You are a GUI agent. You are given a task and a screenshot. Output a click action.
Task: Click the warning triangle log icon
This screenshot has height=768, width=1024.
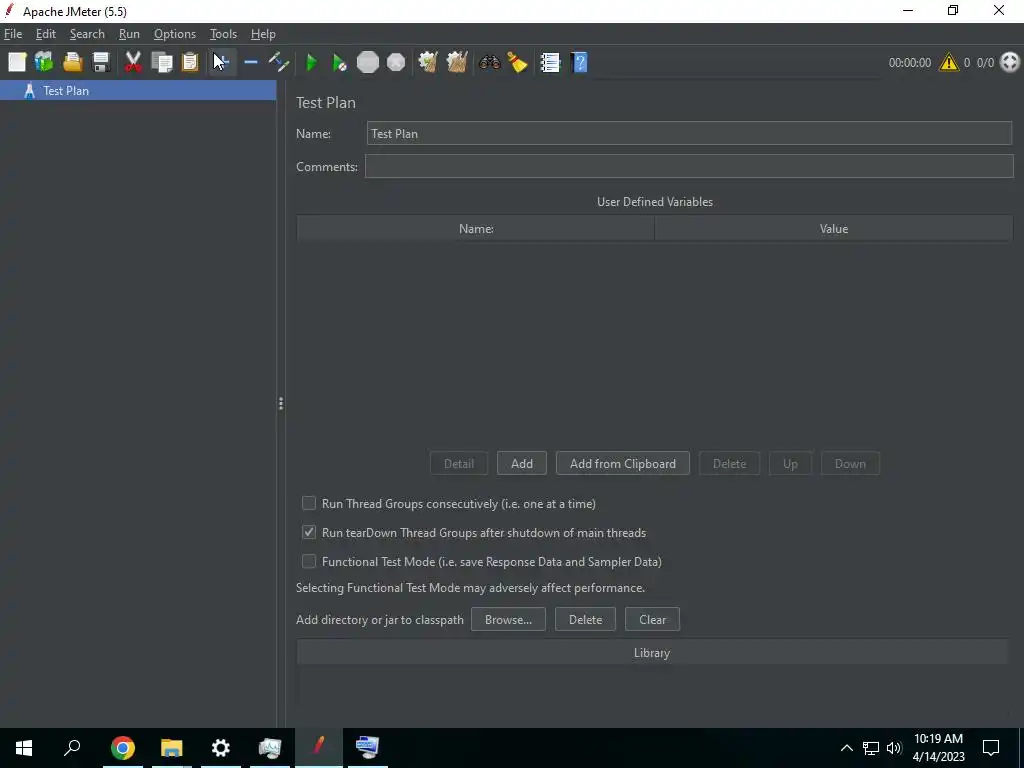tap(948, 62)
